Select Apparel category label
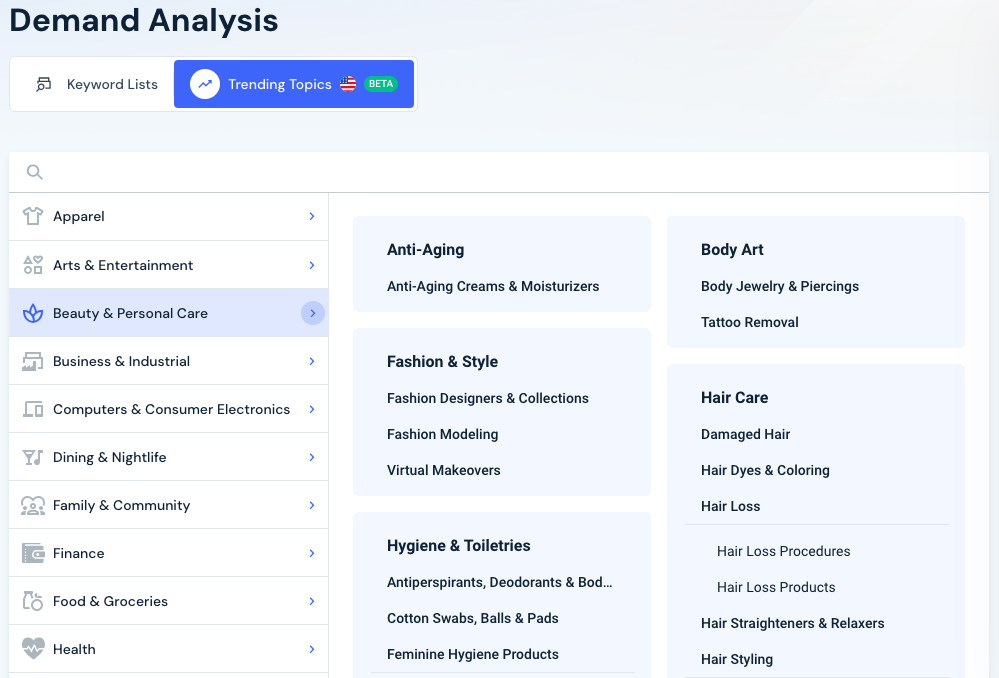Screen dimensions: 999x678 pos(78,217)
